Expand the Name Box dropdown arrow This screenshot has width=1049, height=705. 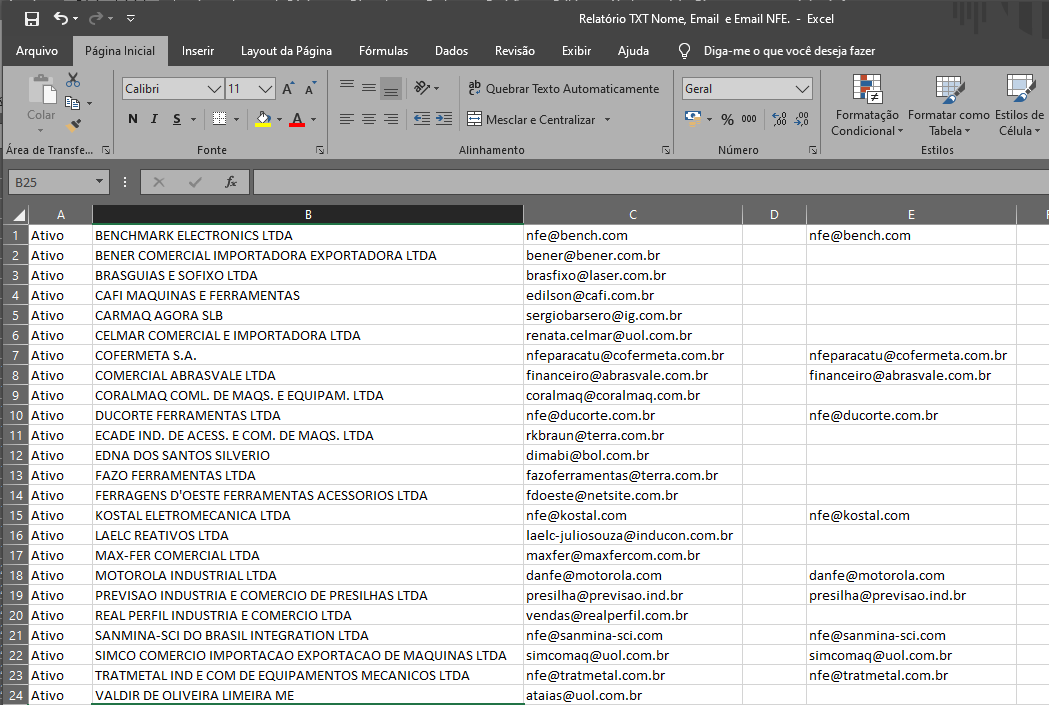pos(99,181)
